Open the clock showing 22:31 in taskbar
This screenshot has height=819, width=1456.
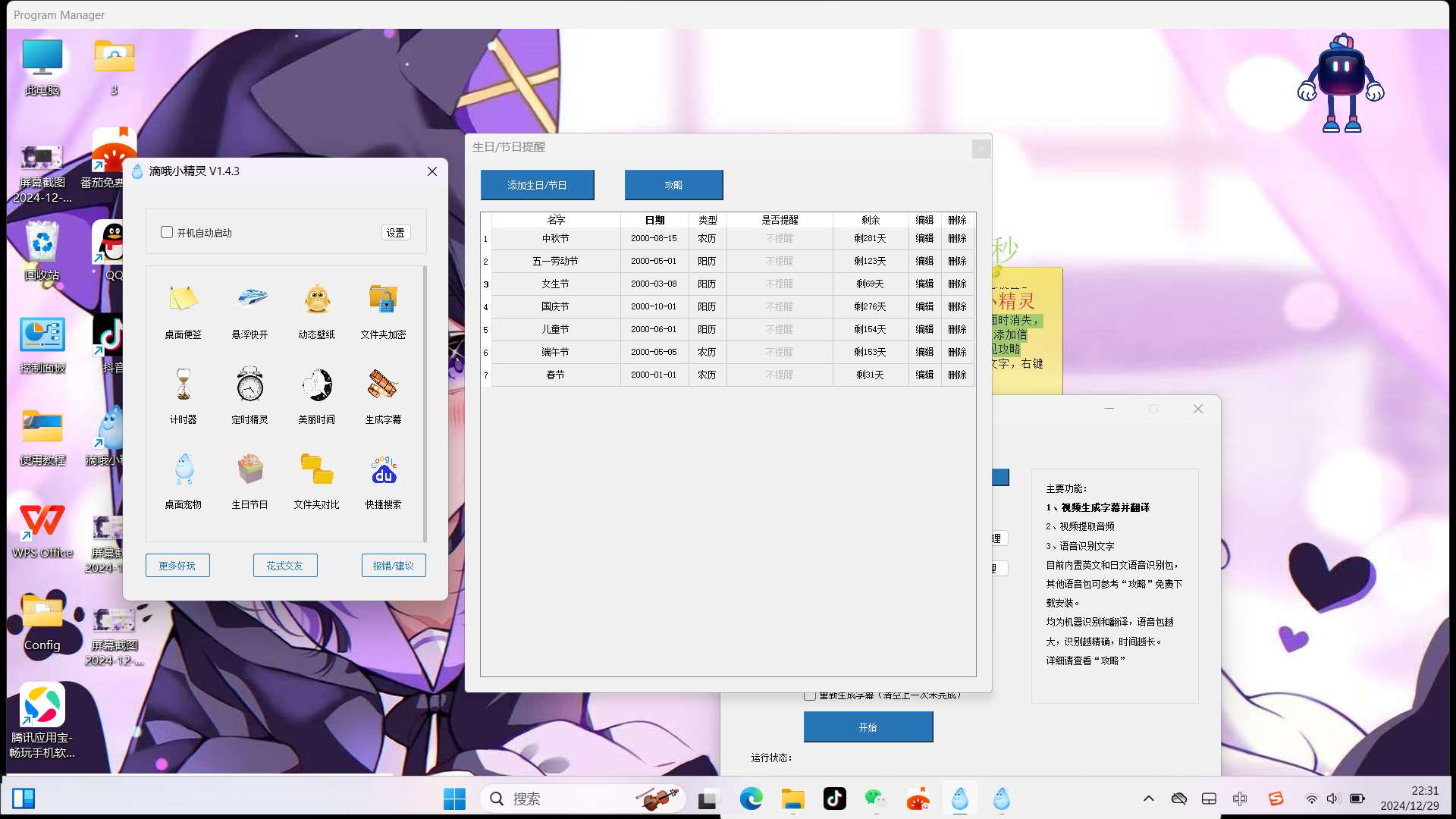point(1410,799)
